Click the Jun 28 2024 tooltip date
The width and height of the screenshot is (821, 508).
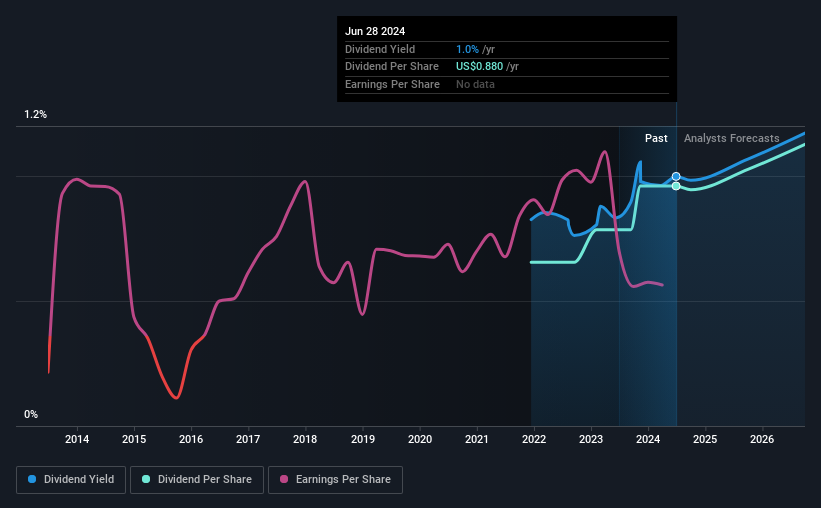[375, 31]
